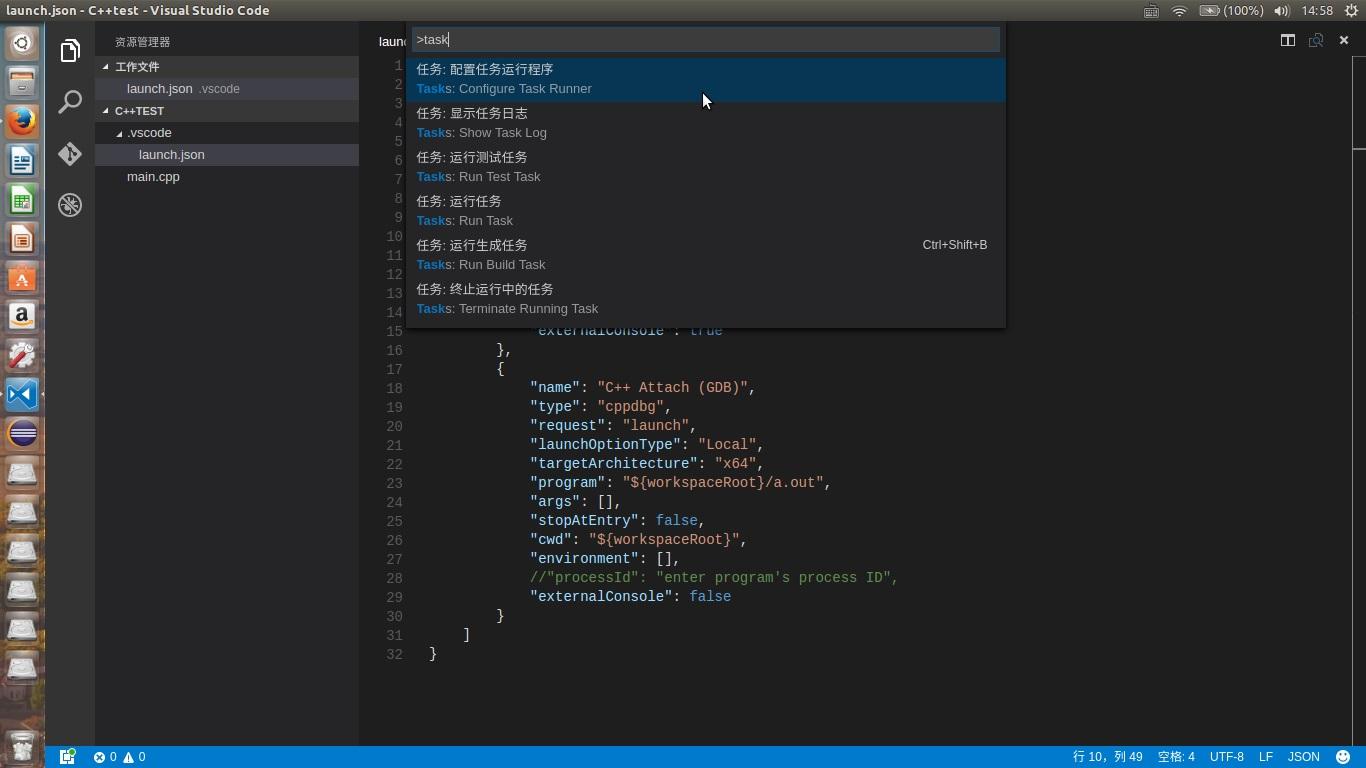
Task: Collapse the C++TEST workspace section
Action: (139, 111)
